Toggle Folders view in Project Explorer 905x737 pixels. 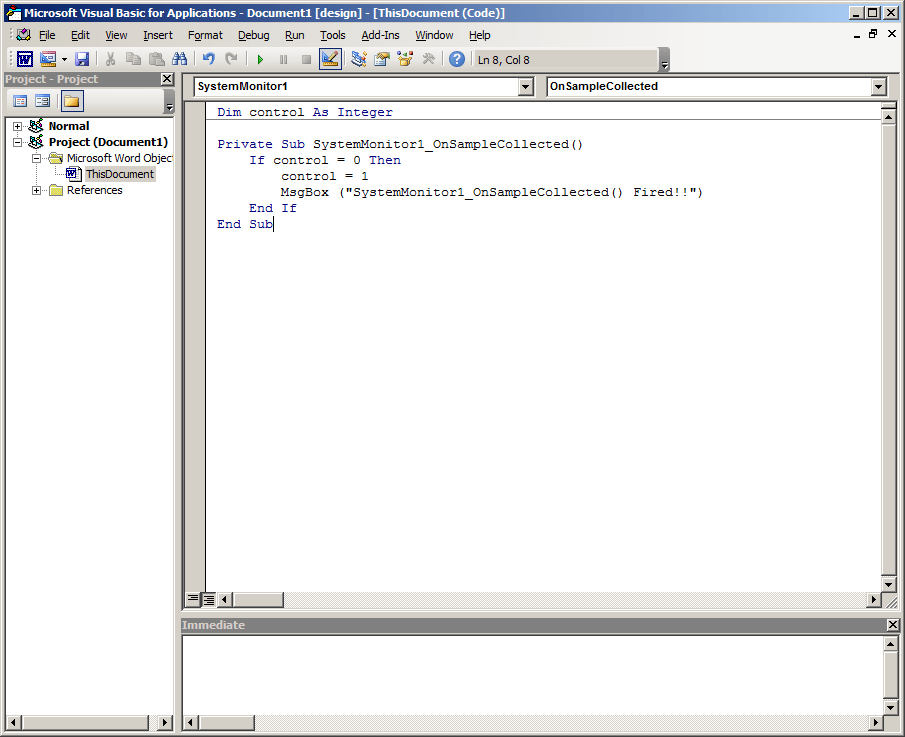71,100
